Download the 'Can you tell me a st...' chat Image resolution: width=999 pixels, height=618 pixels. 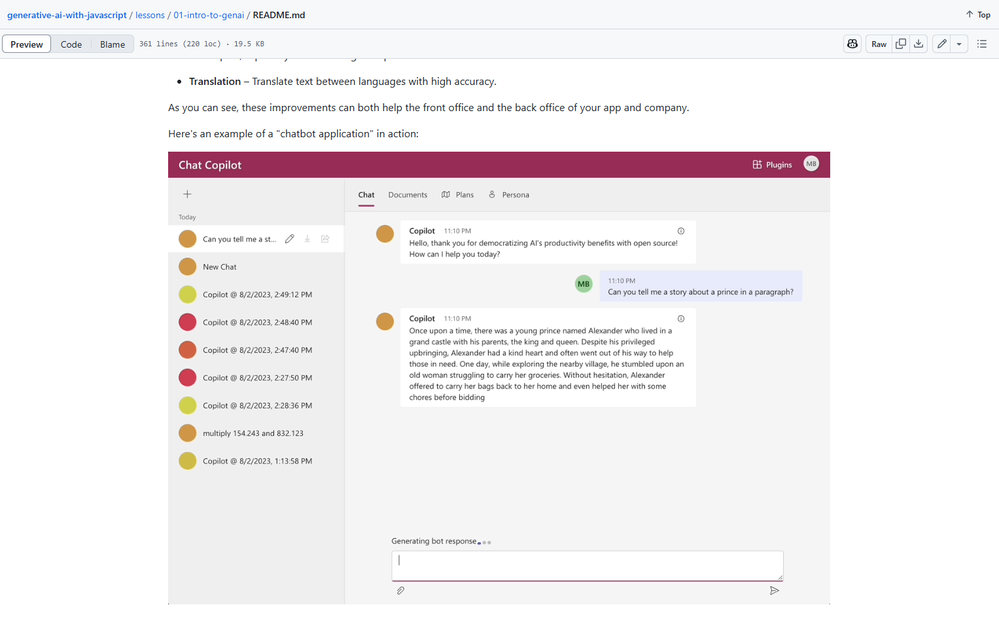pos(307,239)
